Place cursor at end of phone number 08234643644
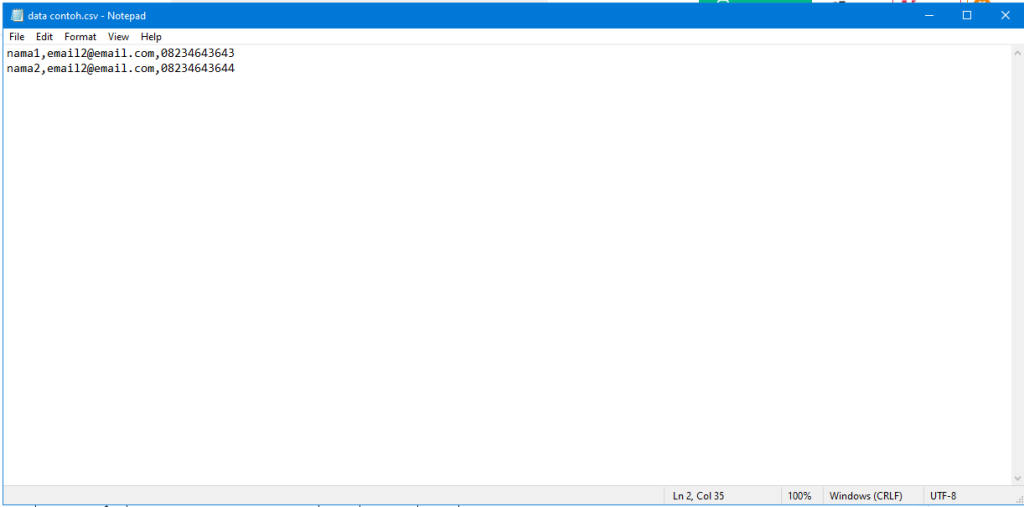Screen dimensions: 1024x507 (x=235, y=68)
